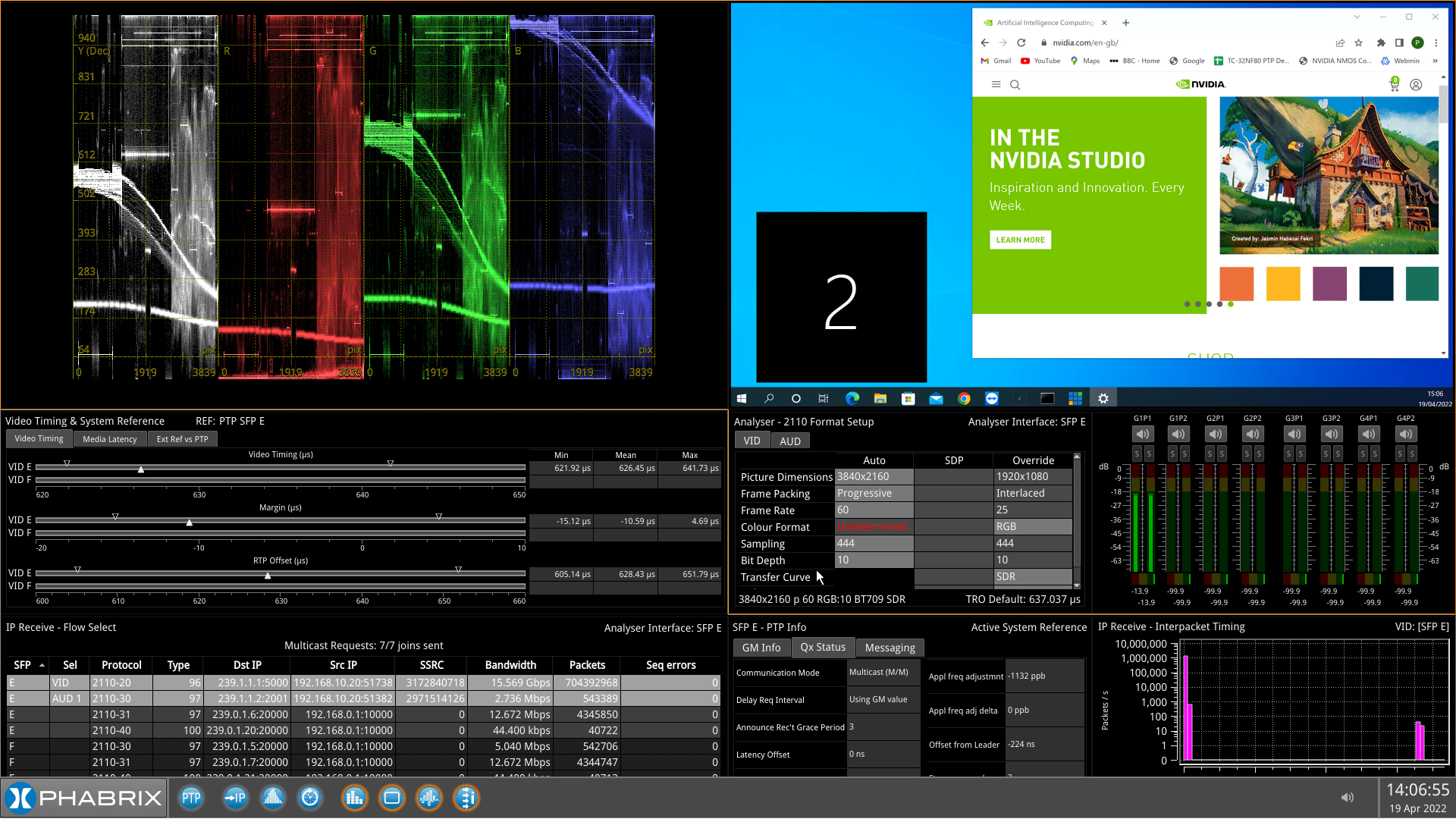The image size is (1456, 819).
Task: Open the histogram analysis tool
Action: [x=272, y=798]
